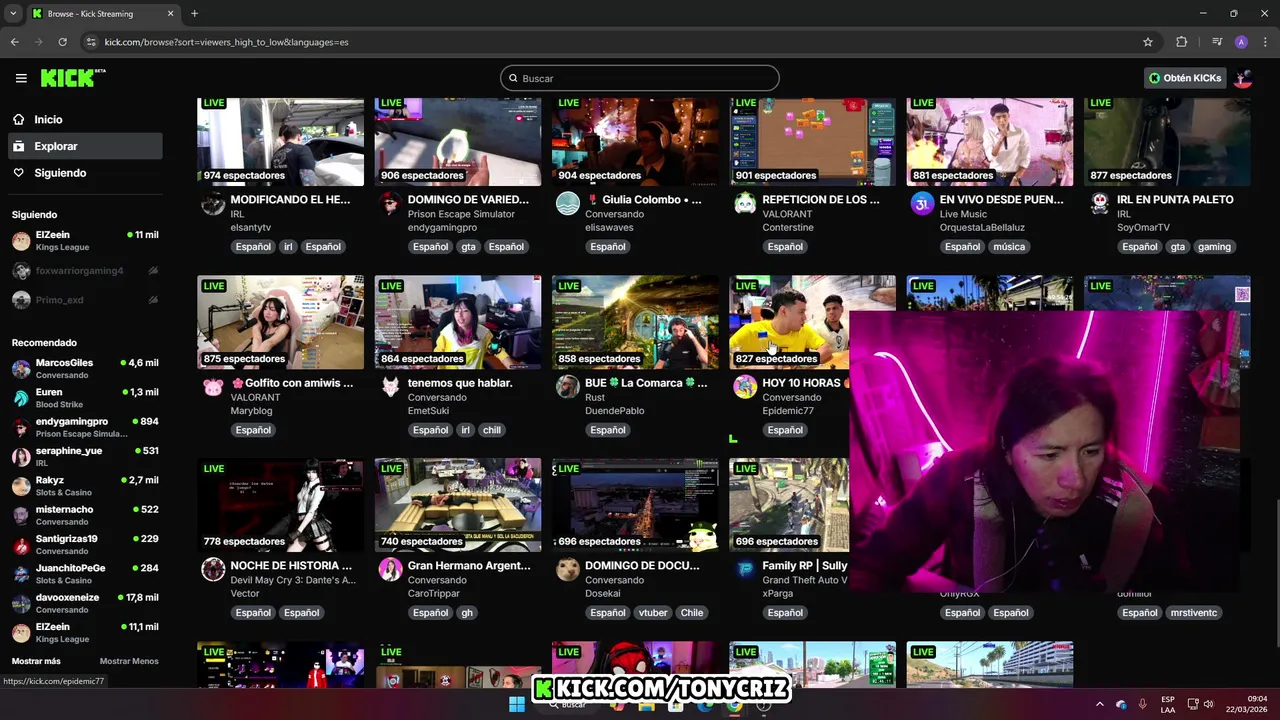This screenshot has height=720, width=1280.
Task: Click xParga channel avatar
Action: point(745,570)
